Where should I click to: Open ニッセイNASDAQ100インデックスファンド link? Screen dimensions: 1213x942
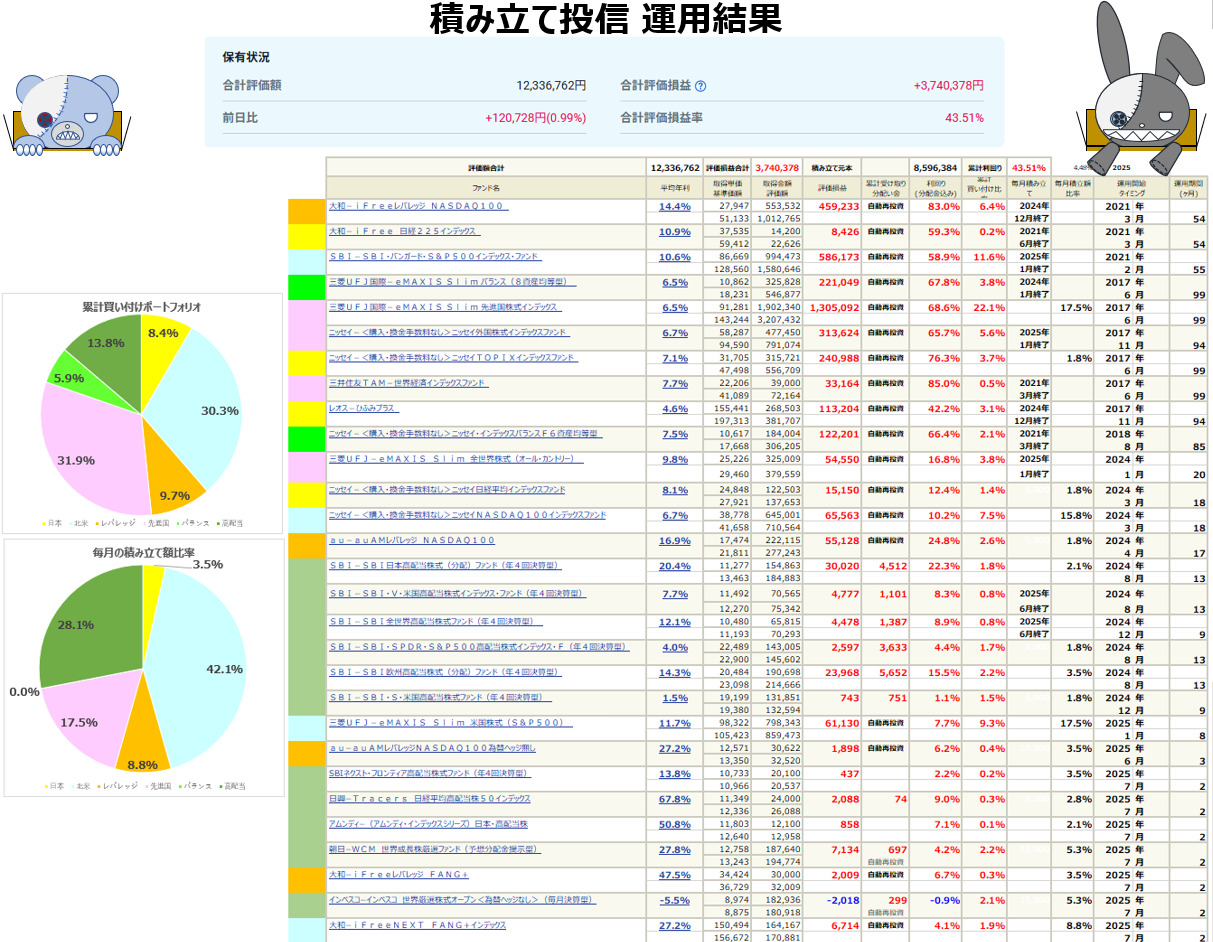467,515
